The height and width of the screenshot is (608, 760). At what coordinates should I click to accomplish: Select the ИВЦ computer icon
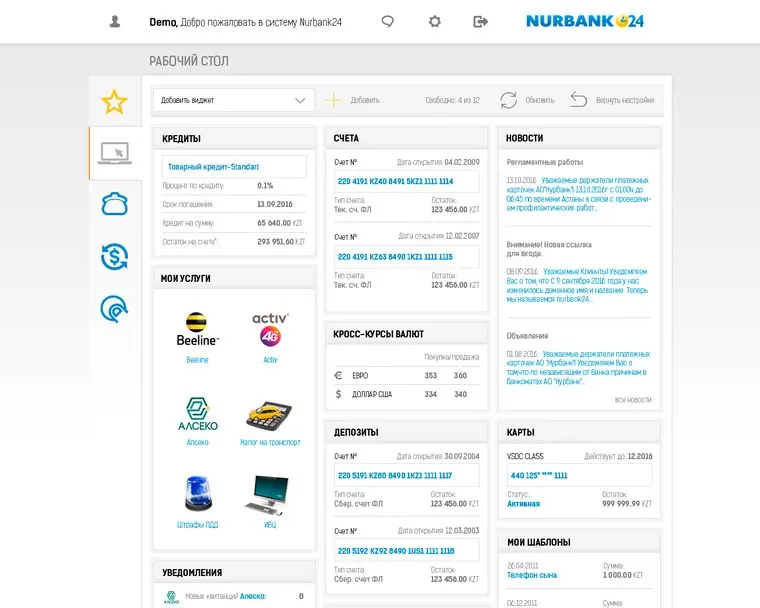[x=267, y=495]
